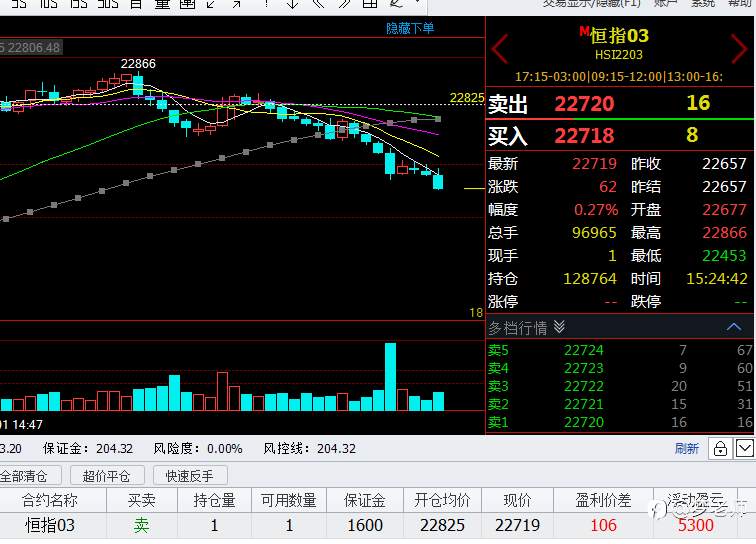
Task: Open the 帮助 menu
Action: pyautogui.click(x=739, y=3)
